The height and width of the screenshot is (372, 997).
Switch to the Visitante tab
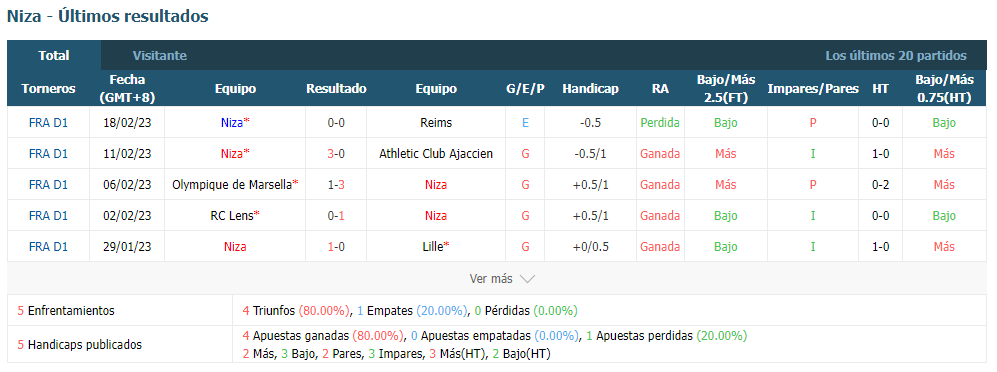click(x=160, y=55)
